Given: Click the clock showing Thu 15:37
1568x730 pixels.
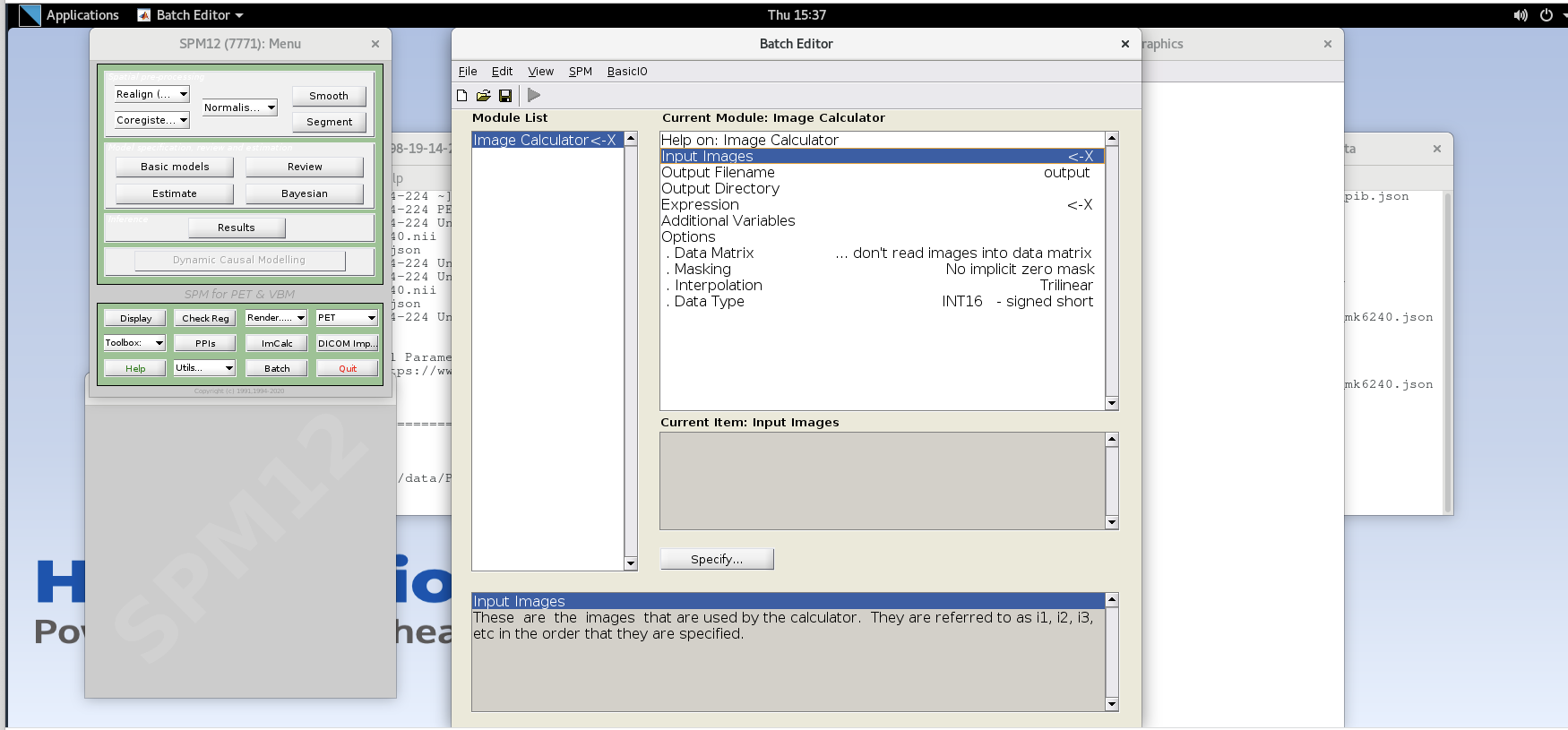Looking at the screenshot, I should click(797, 15).
